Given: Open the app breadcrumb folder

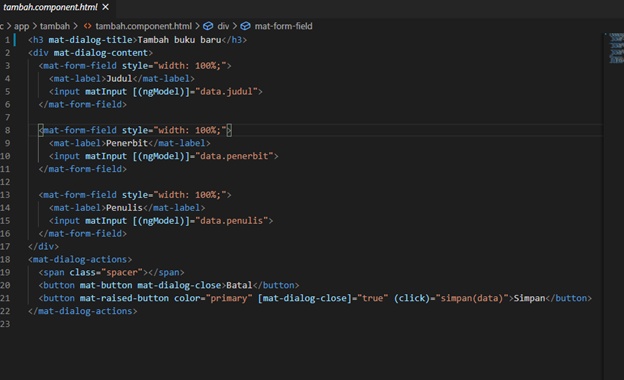Looking at the screenshot, I should 21,26.
